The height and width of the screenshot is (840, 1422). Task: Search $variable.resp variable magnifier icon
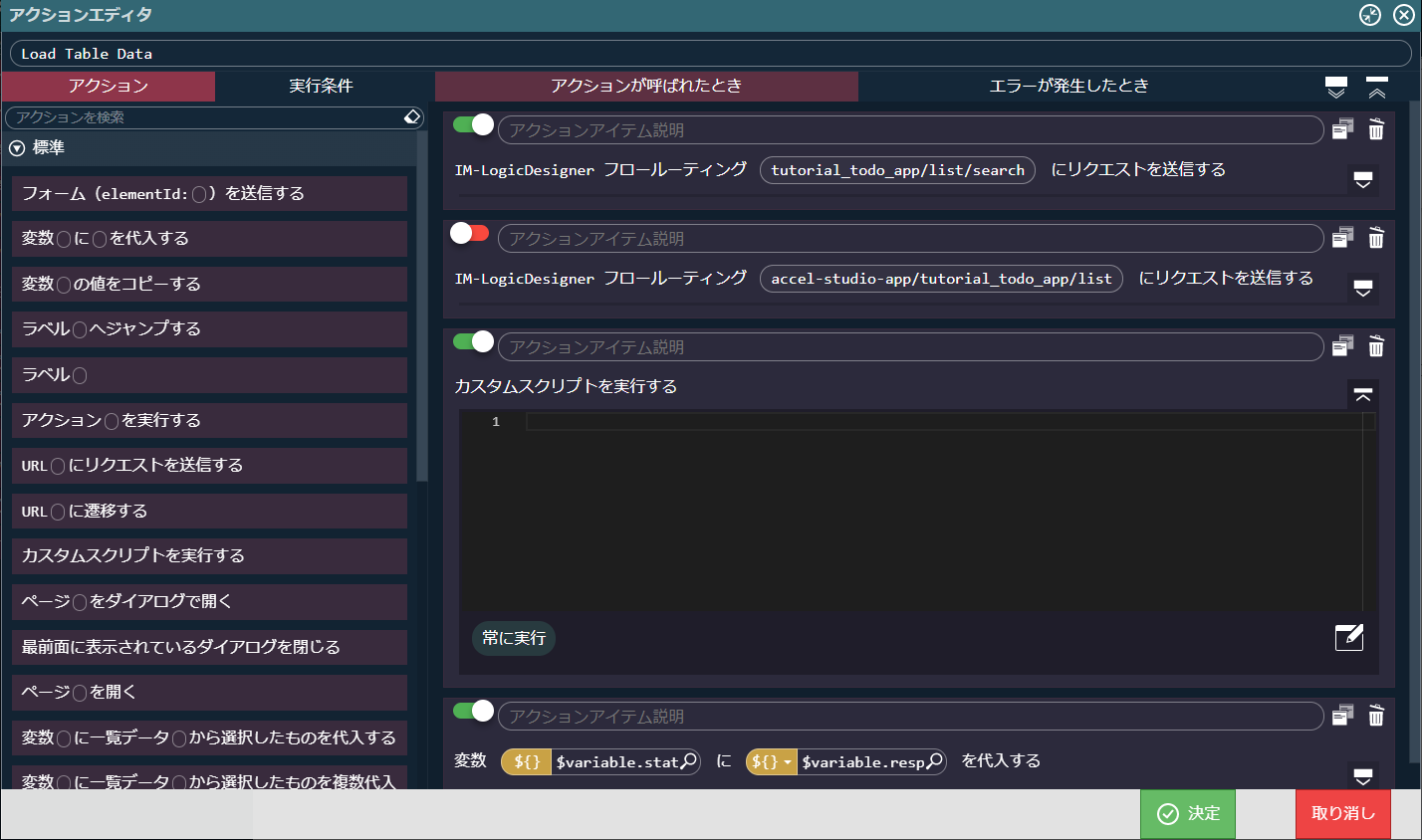934,761
